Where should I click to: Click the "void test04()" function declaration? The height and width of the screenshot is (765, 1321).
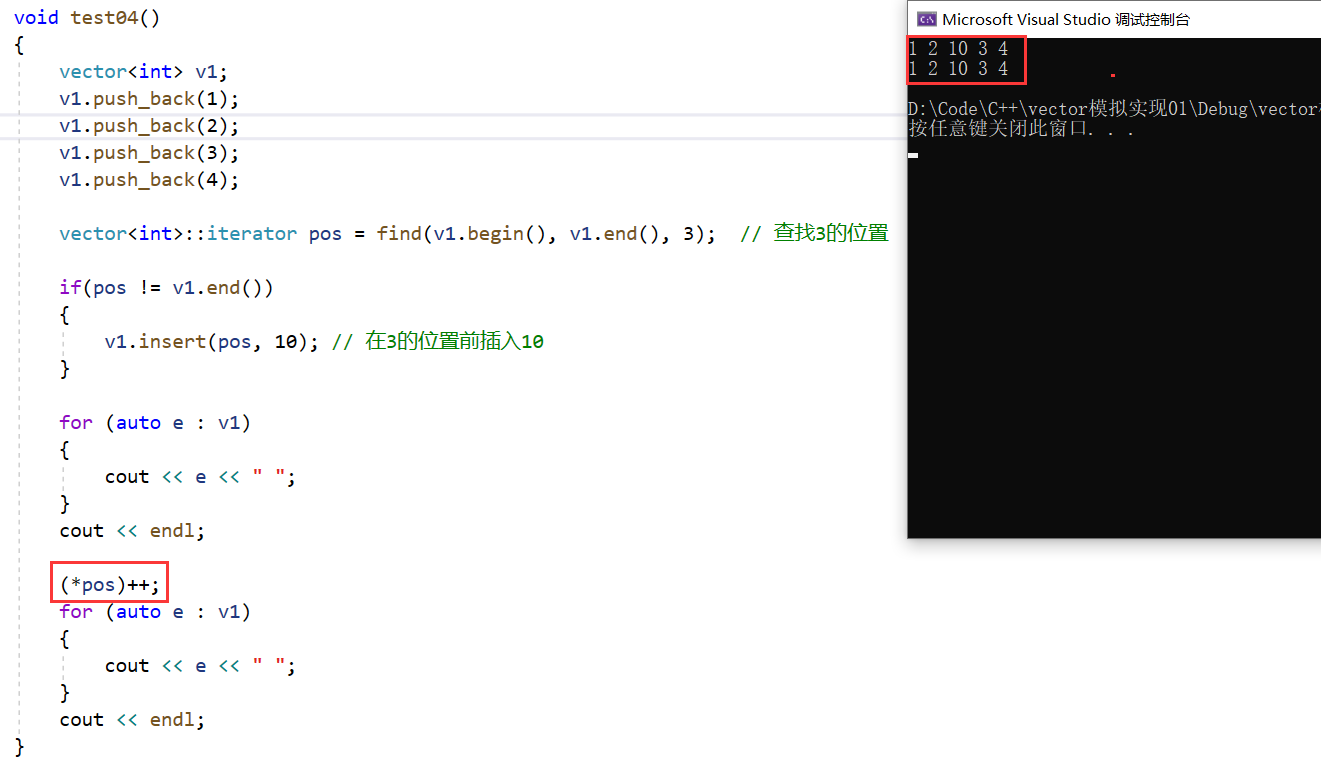click(x=87, y=18)
